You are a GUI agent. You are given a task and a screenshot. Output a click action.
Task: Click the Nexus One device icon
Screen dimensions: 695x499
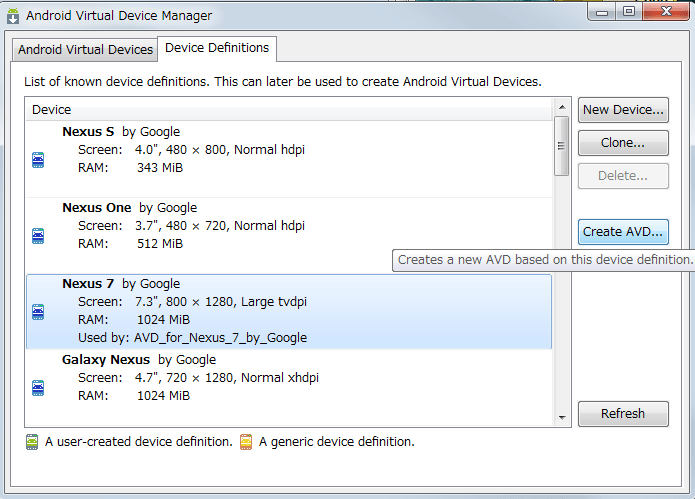point(38,236)
